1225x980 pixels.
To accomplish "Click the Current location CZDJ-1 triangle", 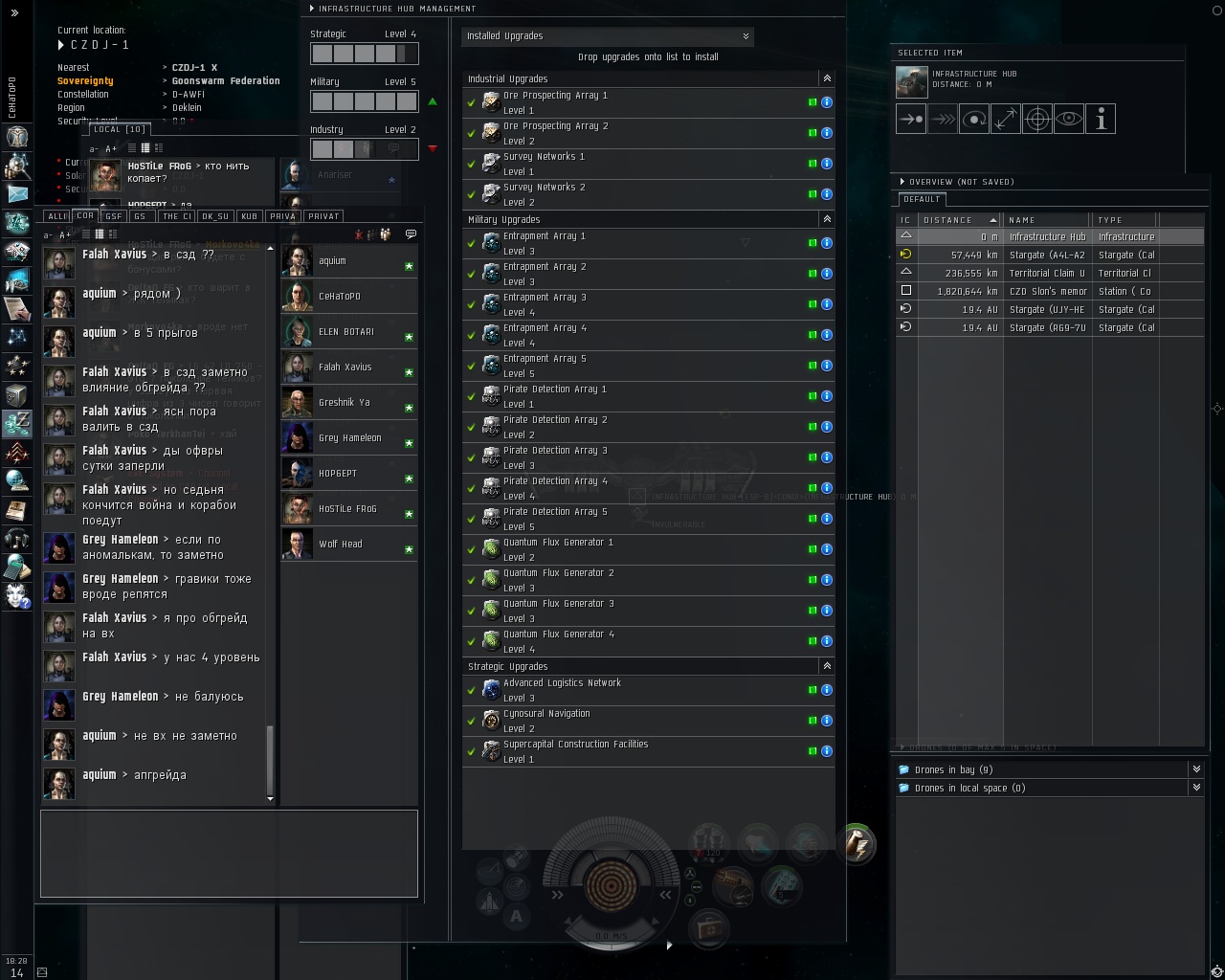I will [x=61, y=45].
